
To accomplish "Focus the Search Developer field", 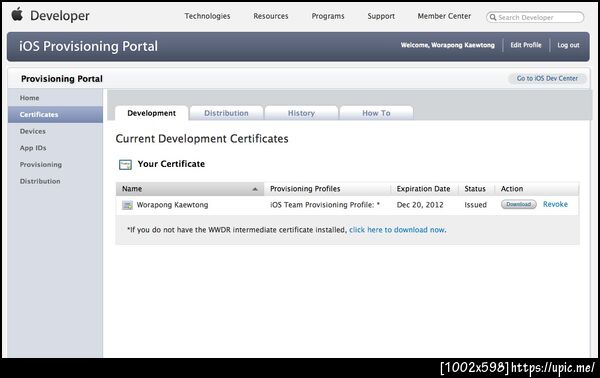I will [535, 17].
